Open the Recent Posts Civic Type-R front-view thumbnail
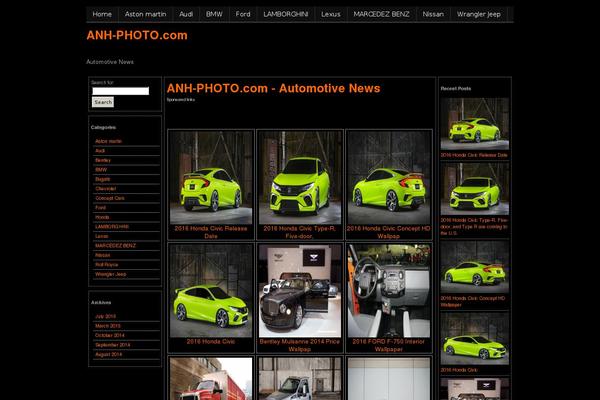Viewport: 600px width, 400px height. pos(474,189)
